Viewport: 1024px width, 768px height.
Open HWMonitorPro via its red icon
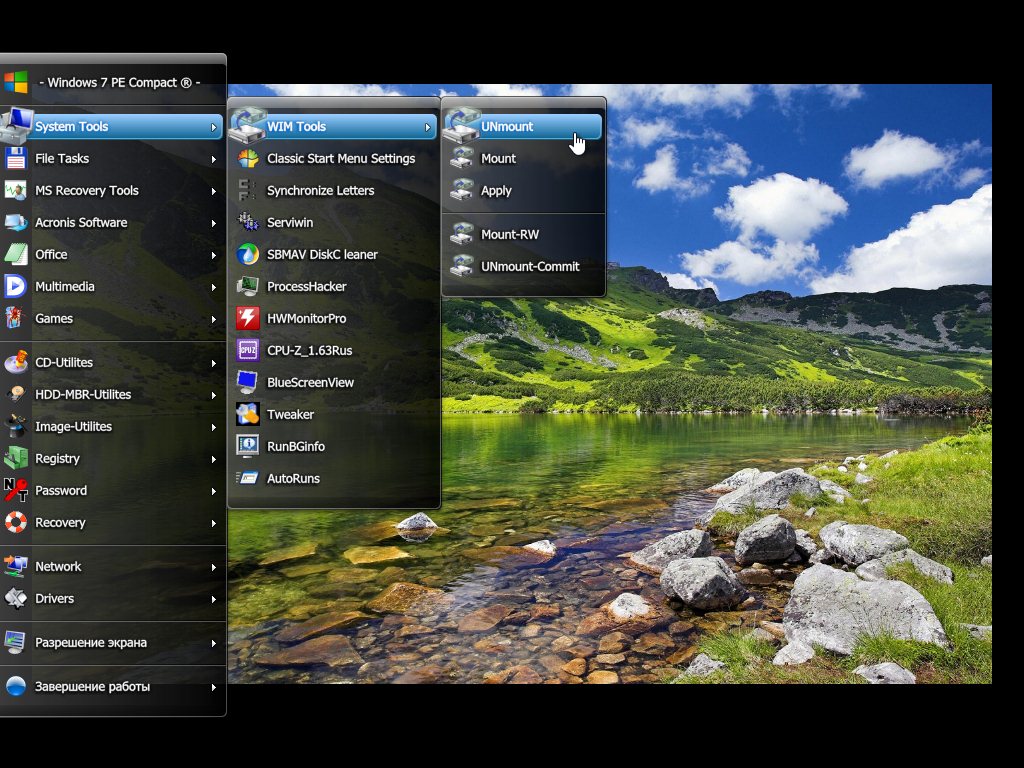point(247,319)
